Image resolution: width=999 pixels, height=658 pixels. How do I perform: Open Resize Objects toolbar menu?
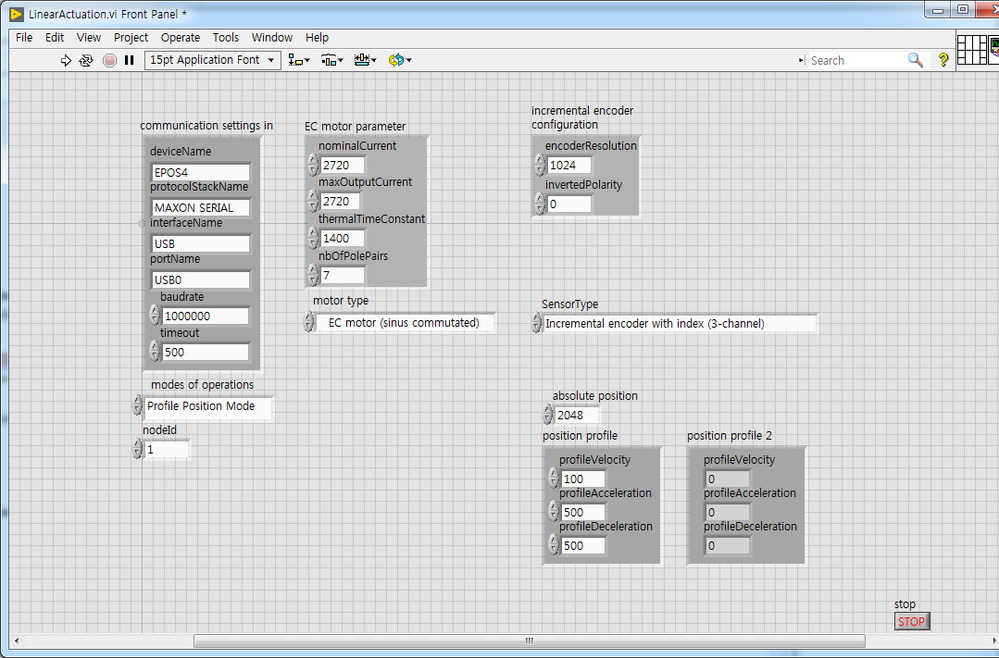click(365, 60)
